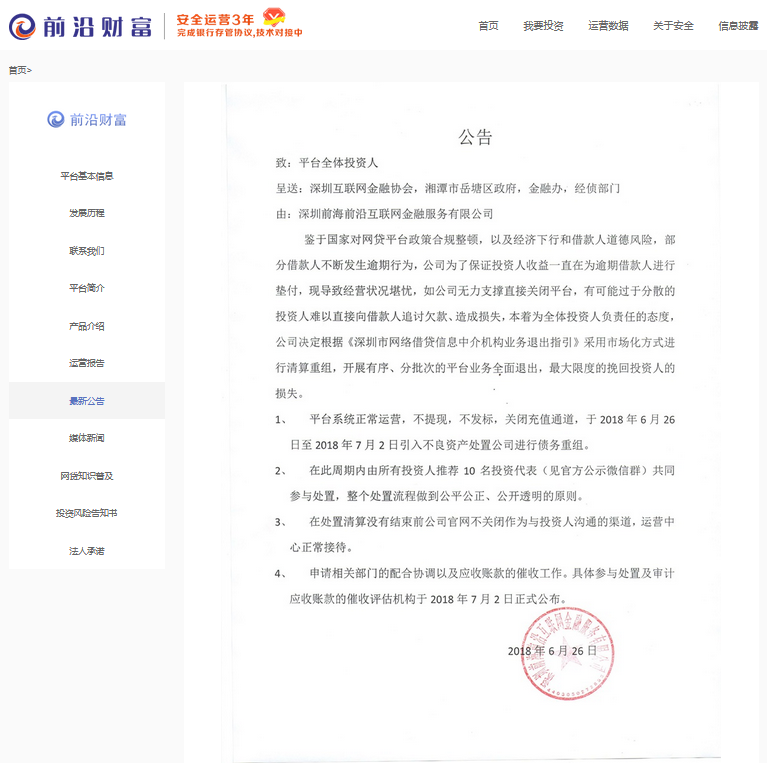This screenshot has width=767, height=763.
Task: Open 关于安全 navigation item
Action: (x=673, y=26)
